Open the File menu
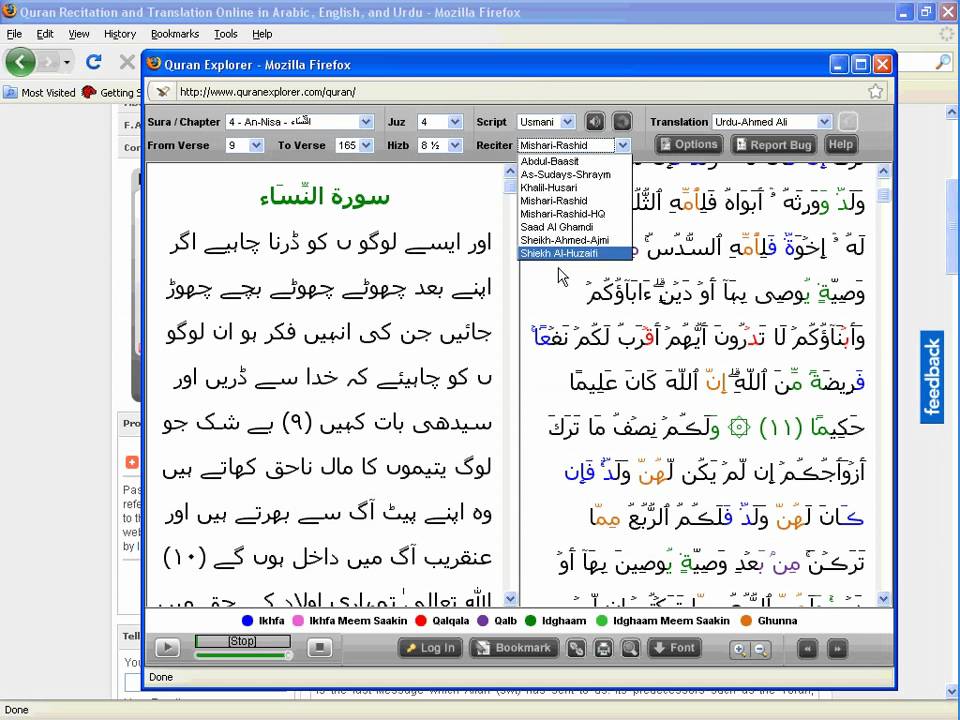The image size is (960, 720). [14, 34]
